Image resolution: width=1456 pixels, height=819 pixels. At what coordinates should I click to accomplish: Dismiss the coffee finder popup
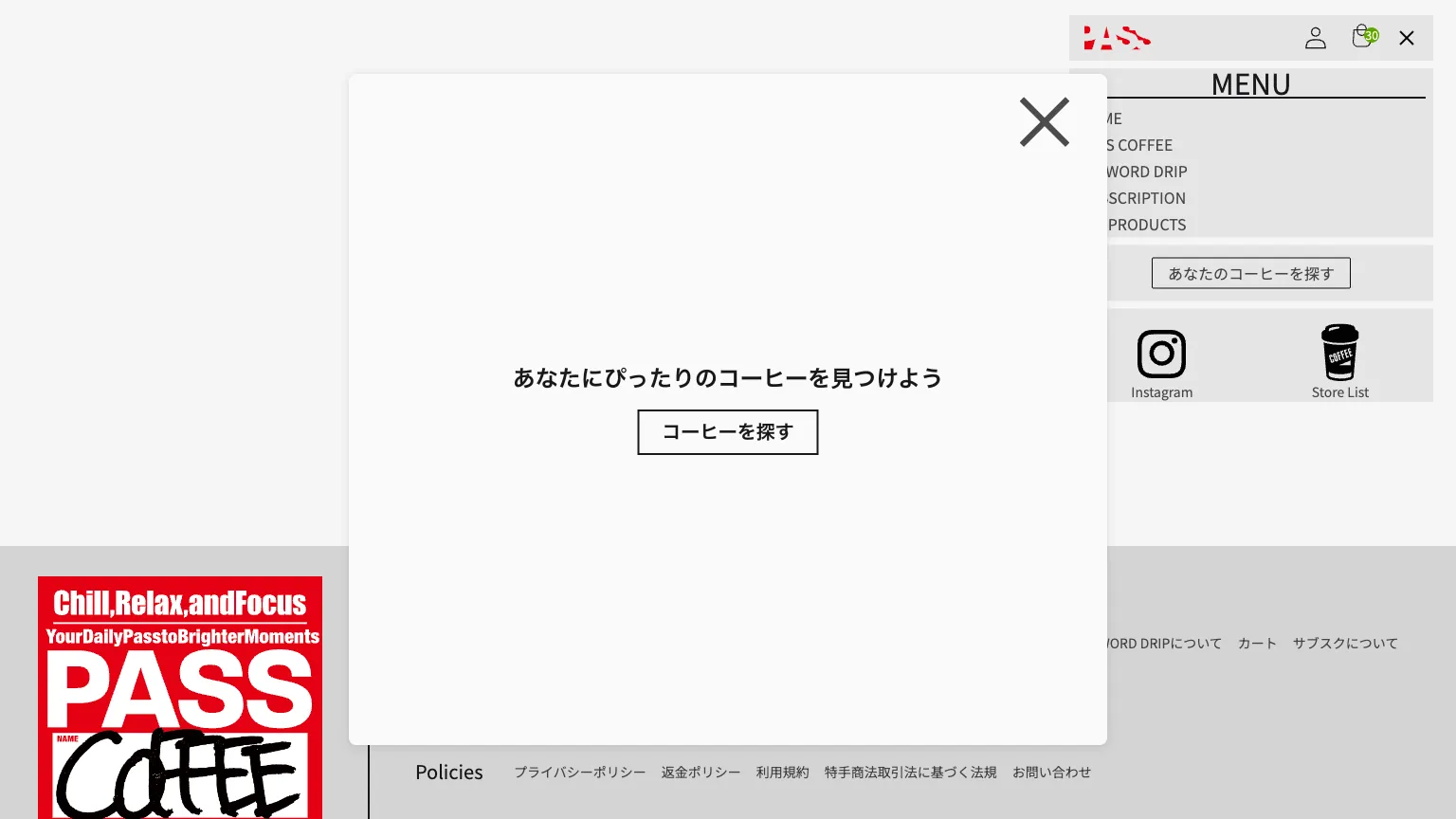(x=1044, y=122)
